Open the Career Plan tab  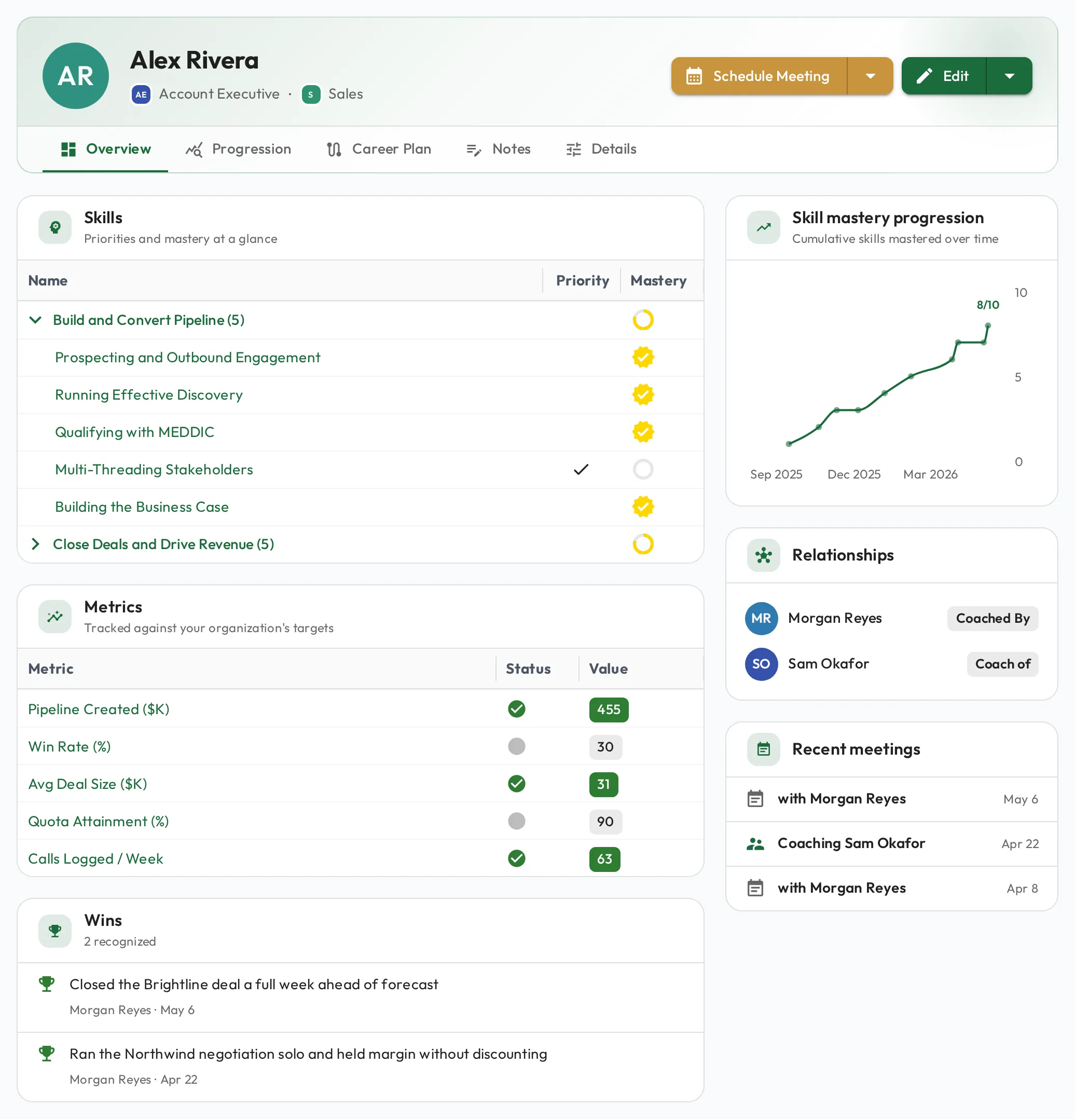[379, 149]
